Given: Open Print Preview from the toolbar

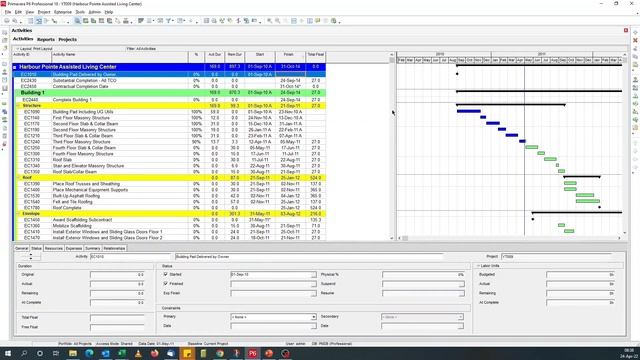Looking at the screenshot, I should [x=15, y=21].
